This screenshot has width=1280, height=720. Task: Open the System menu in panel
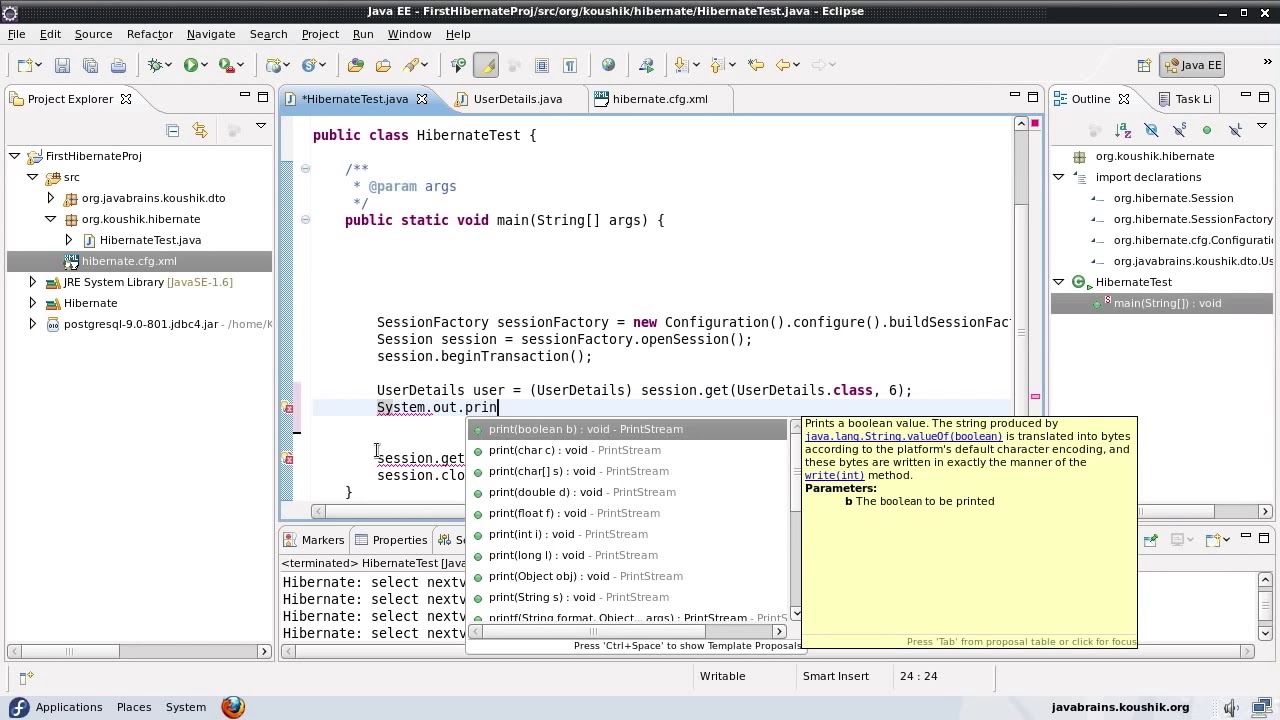[186, 707]
